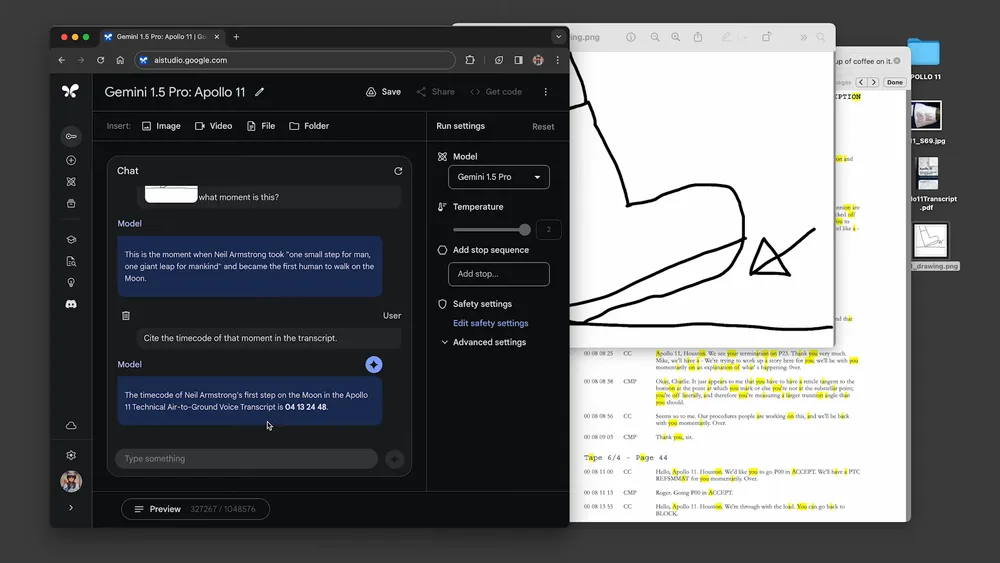This screenshot has height=563, width=1000.
Task: Click the Preview token count button
Action: click(195, 509)
